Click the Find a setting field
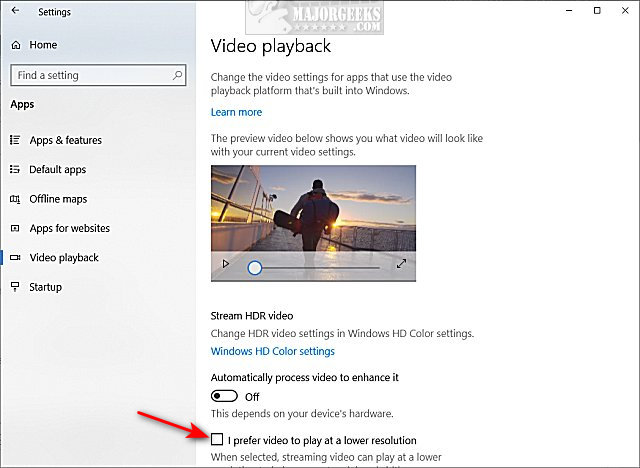 (x=98, y=75)
